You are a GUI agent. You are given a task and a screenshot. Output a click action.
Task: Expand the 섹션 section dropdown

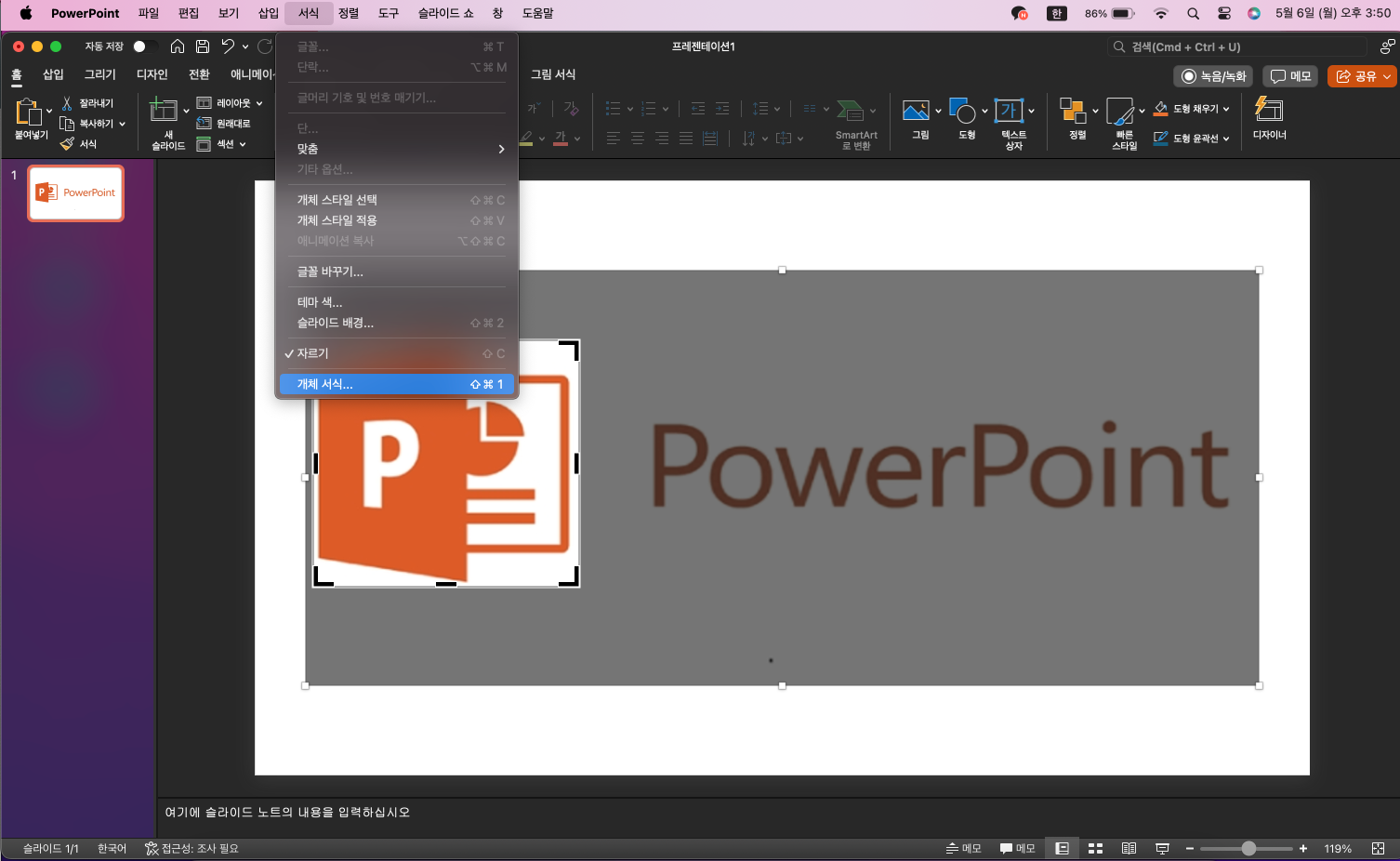pos(243,144)
